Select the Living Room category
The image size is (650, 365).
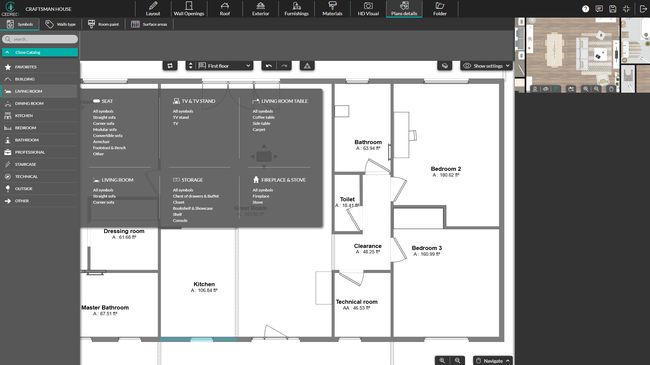(40, 91)
